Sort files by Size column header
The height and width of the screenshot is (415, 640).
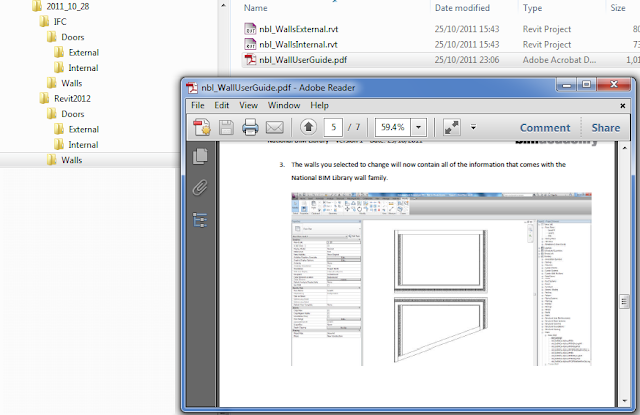[x=618, y=8]
